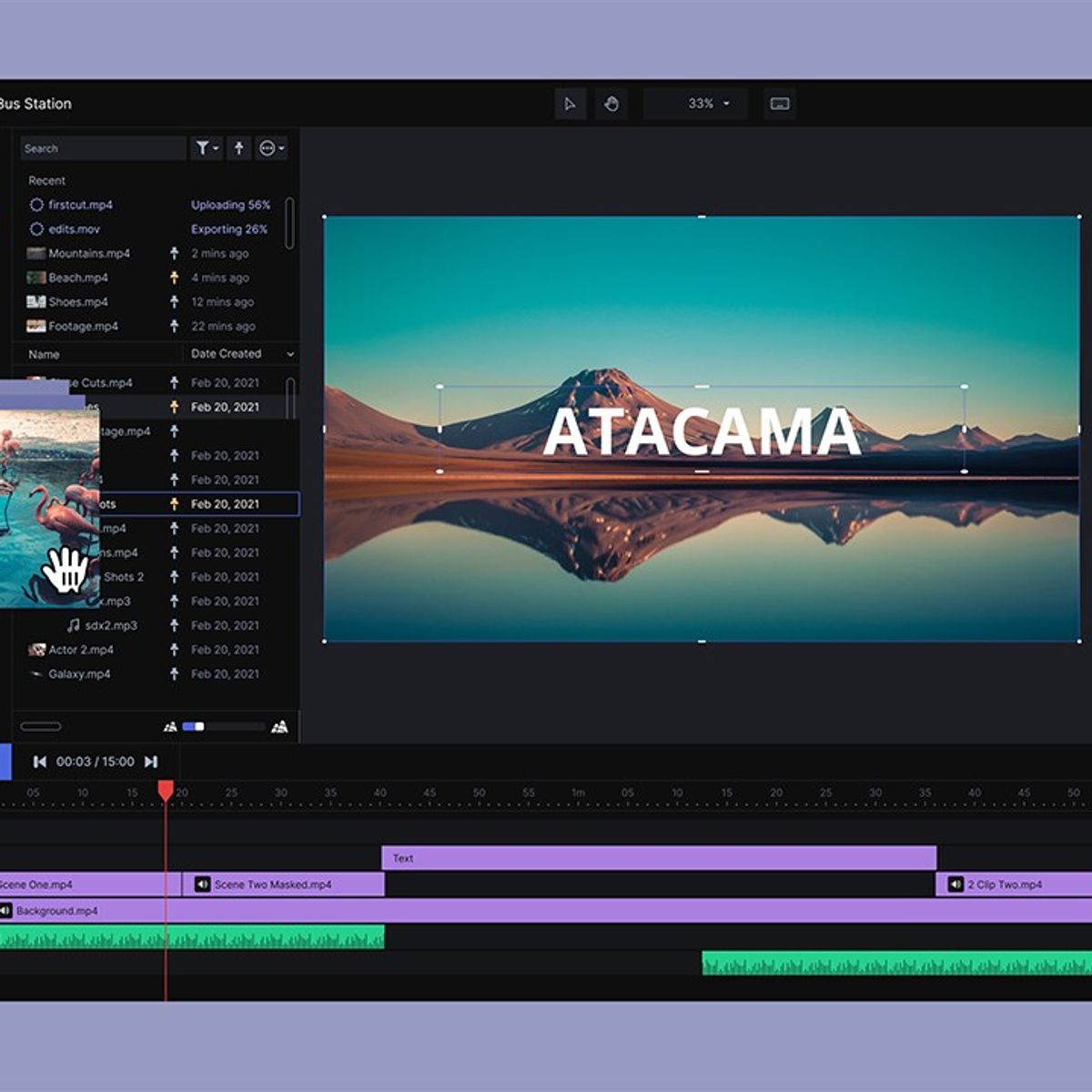Sort files by the Name column header
This screenshot has height=1092, width=1092.
point(44,355)
